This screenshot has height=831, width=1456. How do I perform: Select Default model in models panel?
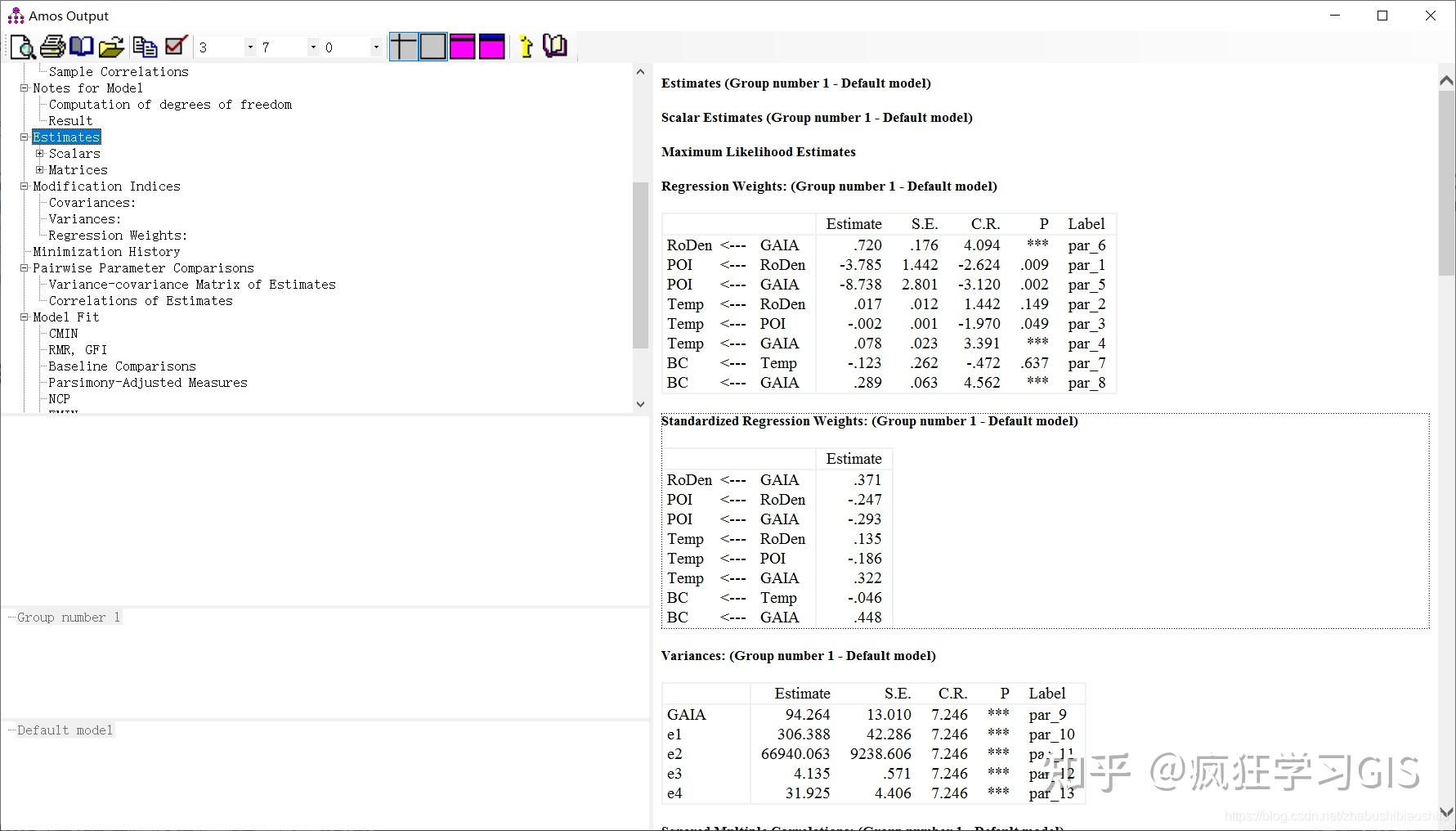pos(65,730)
